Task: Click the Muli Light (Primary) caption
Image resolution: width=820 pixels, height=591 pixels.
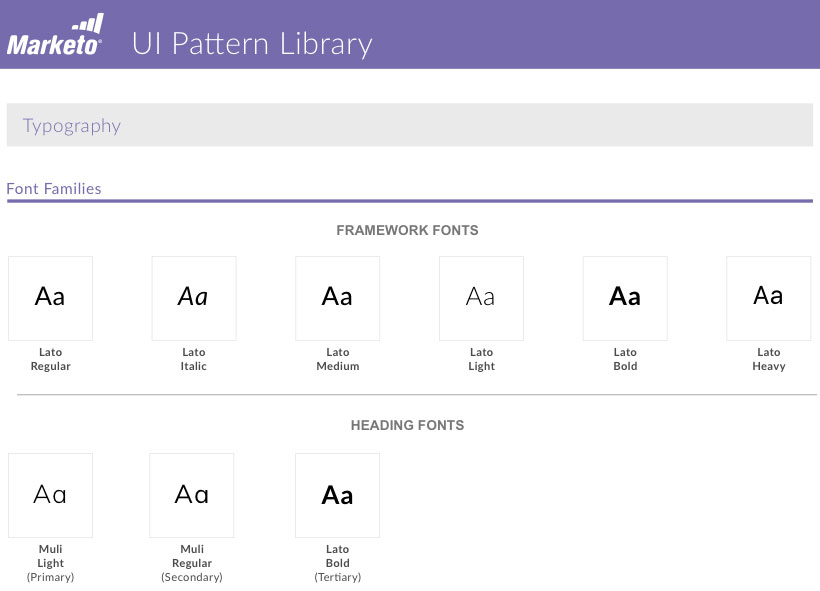Action: coord(50,563)
